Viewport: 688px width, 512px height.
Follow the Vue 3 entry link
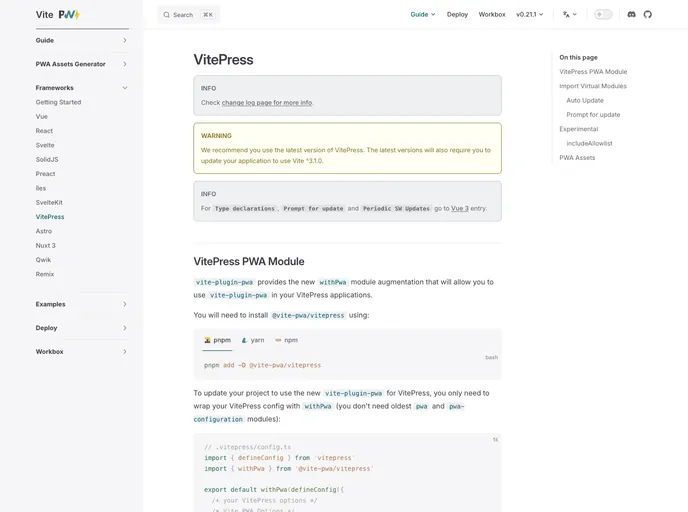pos(459,208)
